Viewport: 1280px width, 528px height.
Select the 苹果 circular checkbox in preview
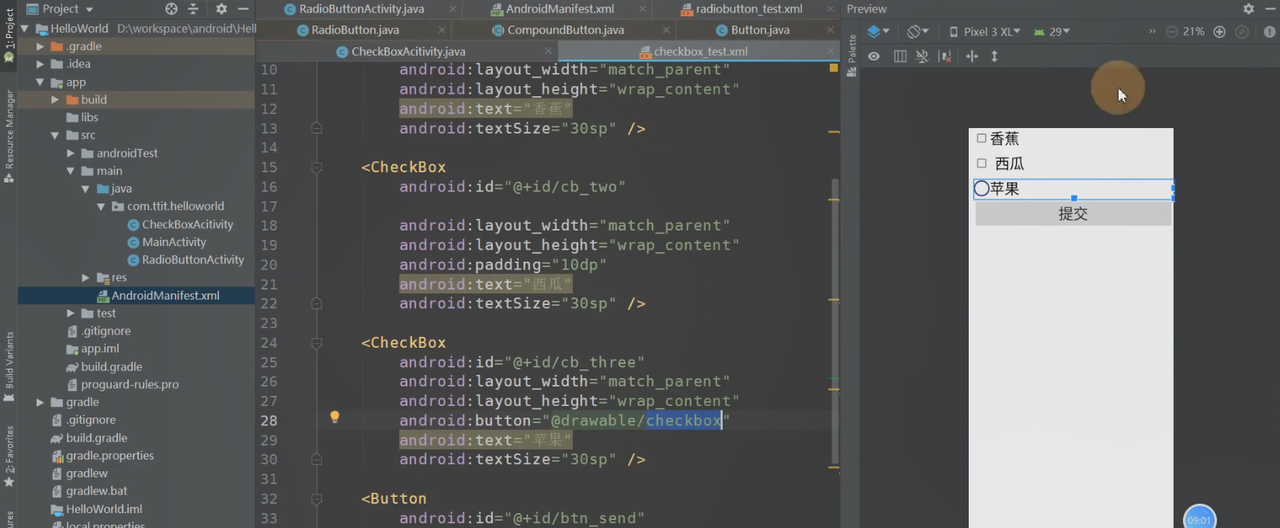tap(981, 189)
